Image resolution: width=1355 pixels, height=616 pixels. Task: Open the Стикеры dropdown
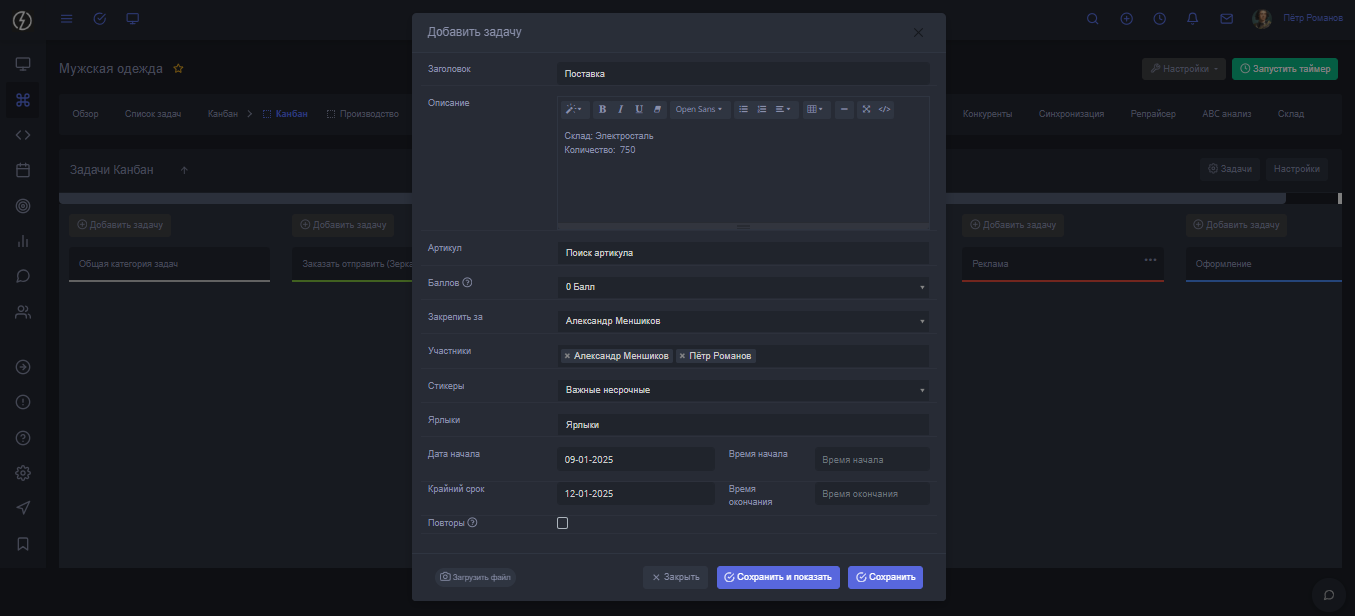[742, 390]
